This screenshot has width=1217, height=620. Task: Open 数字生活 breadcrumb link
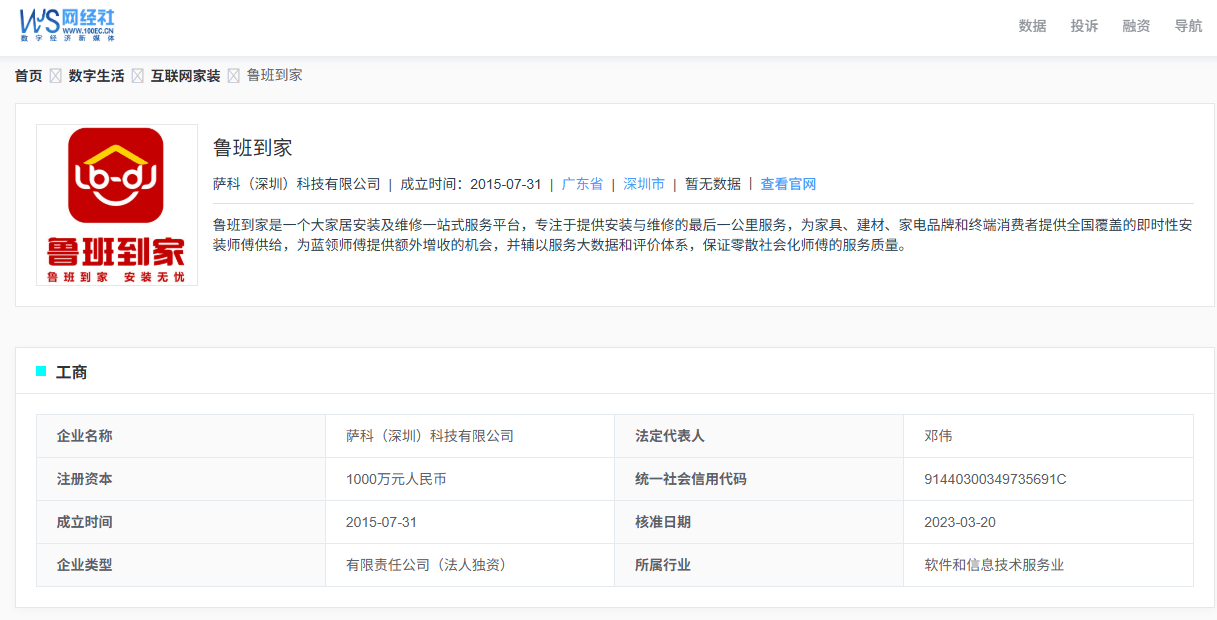click(x=96, y=76)
